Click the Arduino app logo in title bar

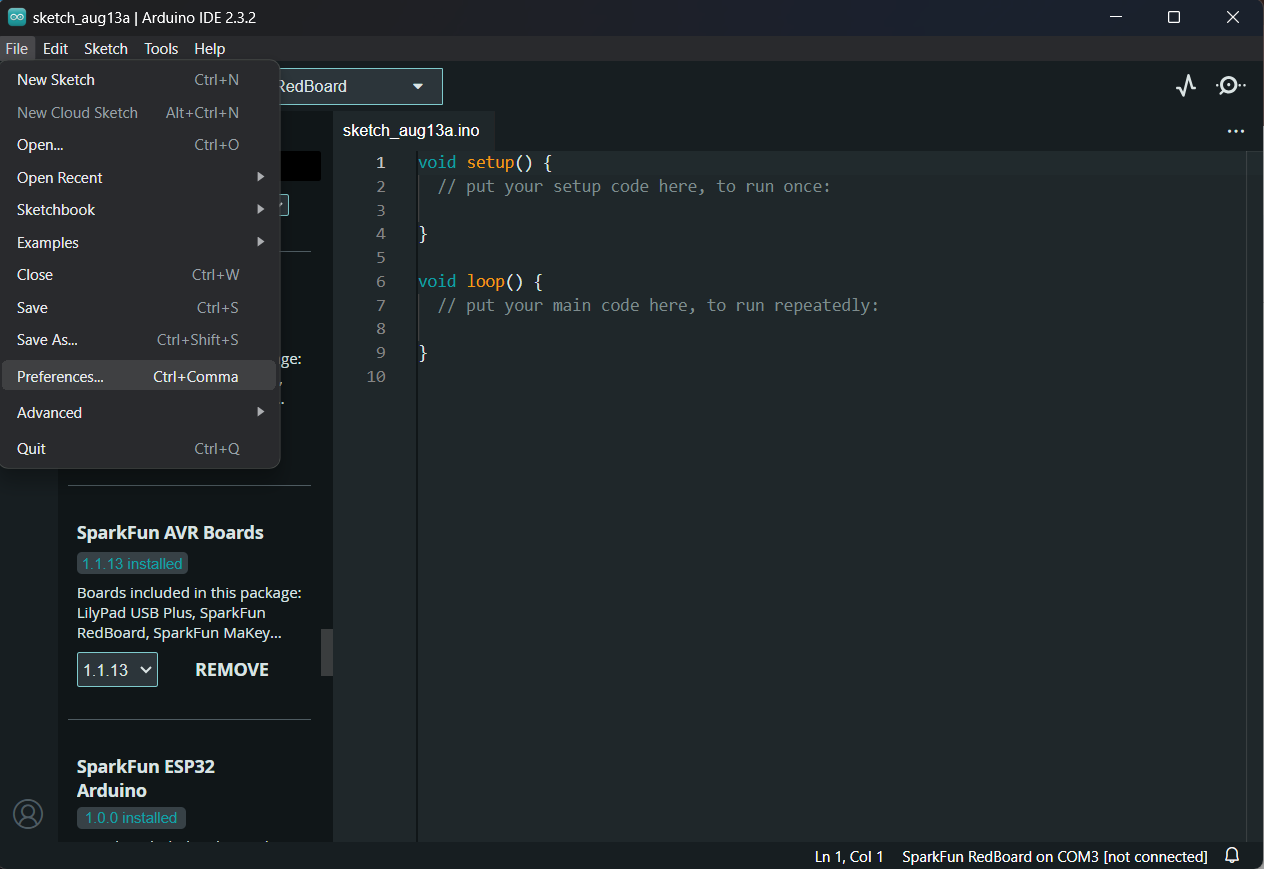point(17,17)
